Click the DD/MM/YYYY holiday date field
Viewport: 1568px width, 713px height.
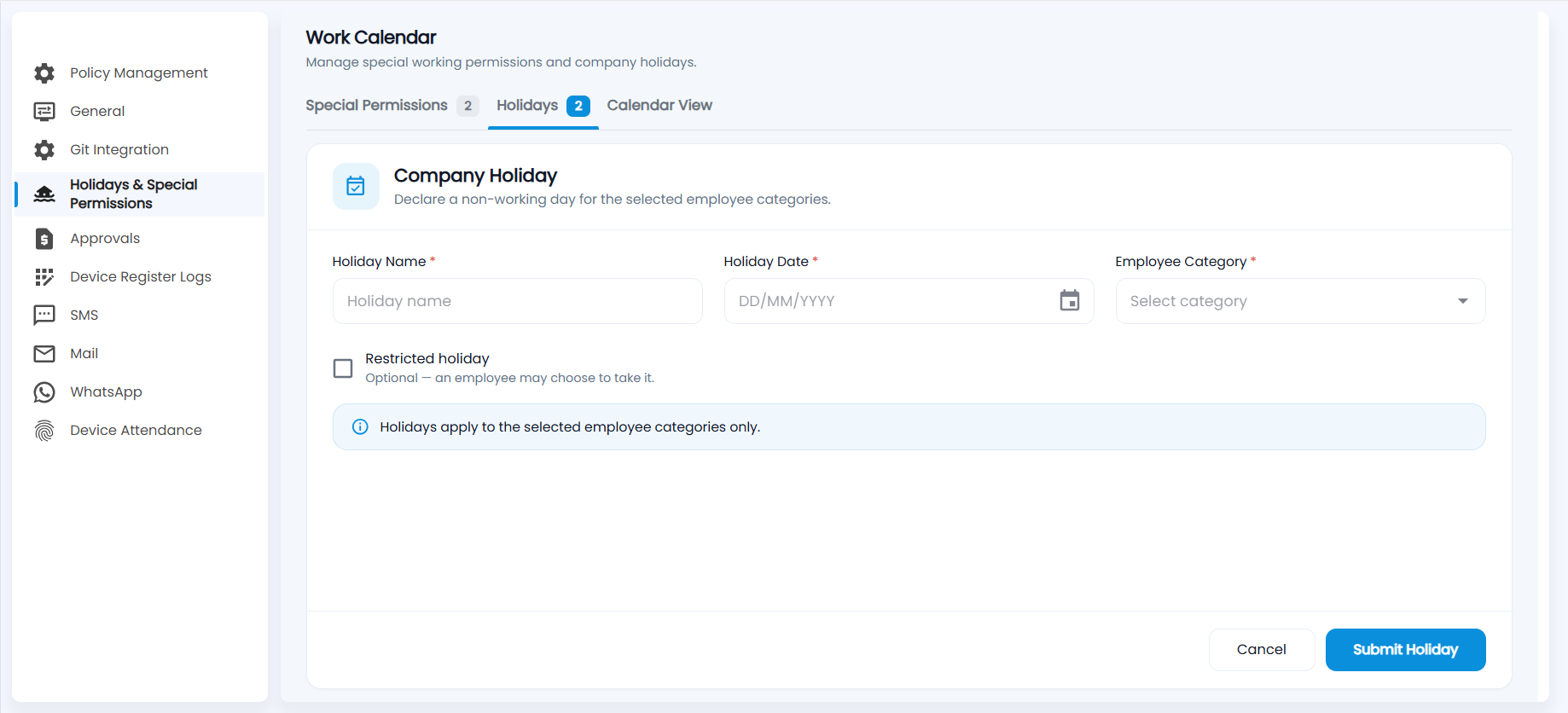pyautogui.click(x=909, y=301)
